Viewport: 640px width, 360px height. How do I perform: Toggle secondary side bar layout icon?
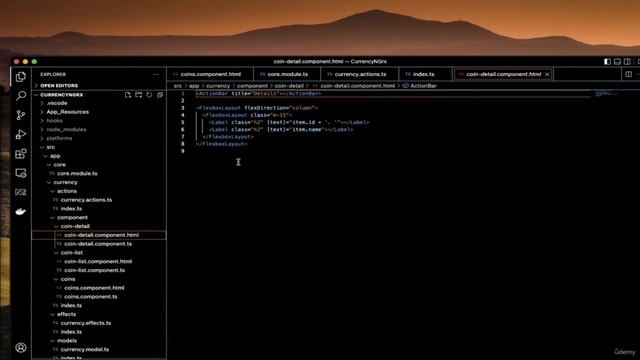(627, 62)
